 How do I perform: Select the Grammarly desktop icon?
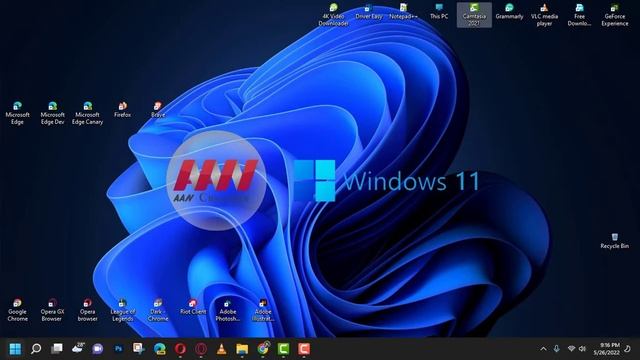click(509, 12)
